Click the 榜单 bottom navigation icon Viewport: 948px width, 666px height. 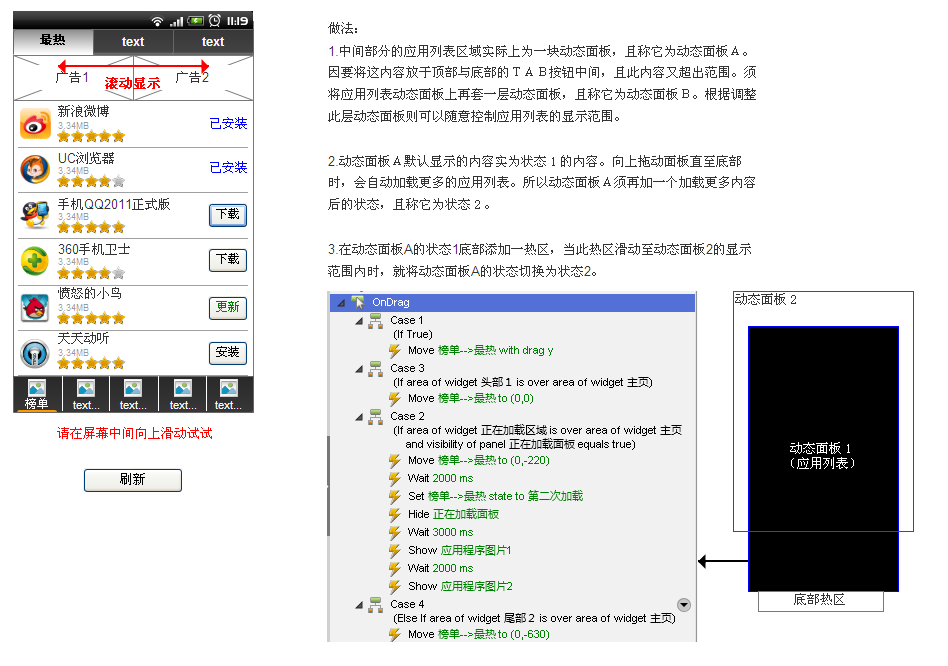click(x=37, y=394)
